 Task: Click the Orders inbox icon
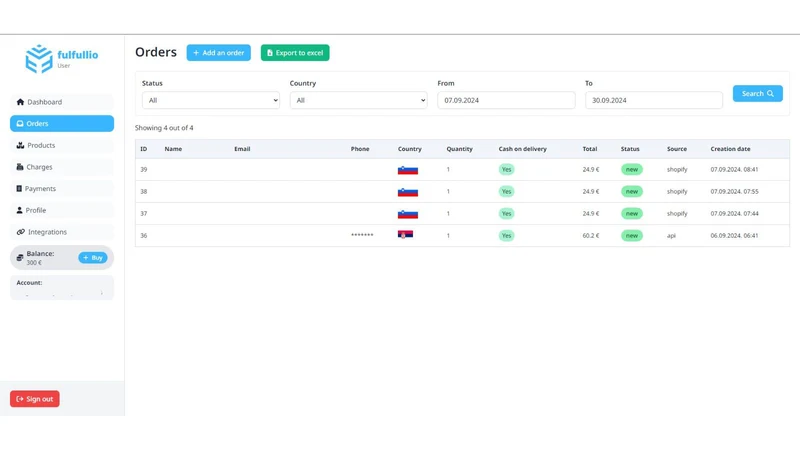(20, 123)
